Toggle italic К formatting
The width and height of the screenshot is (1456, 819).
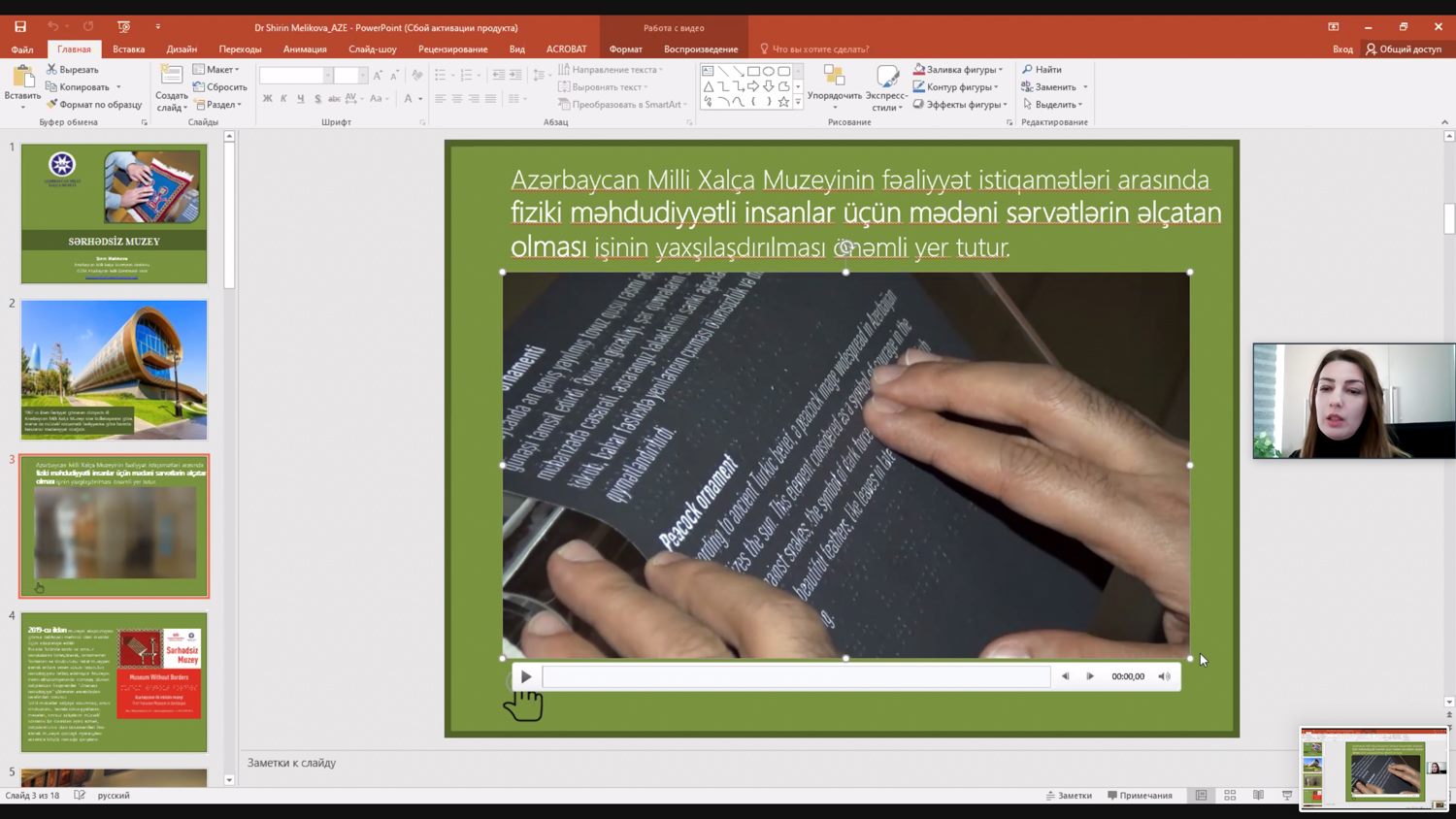pos(283,99)
